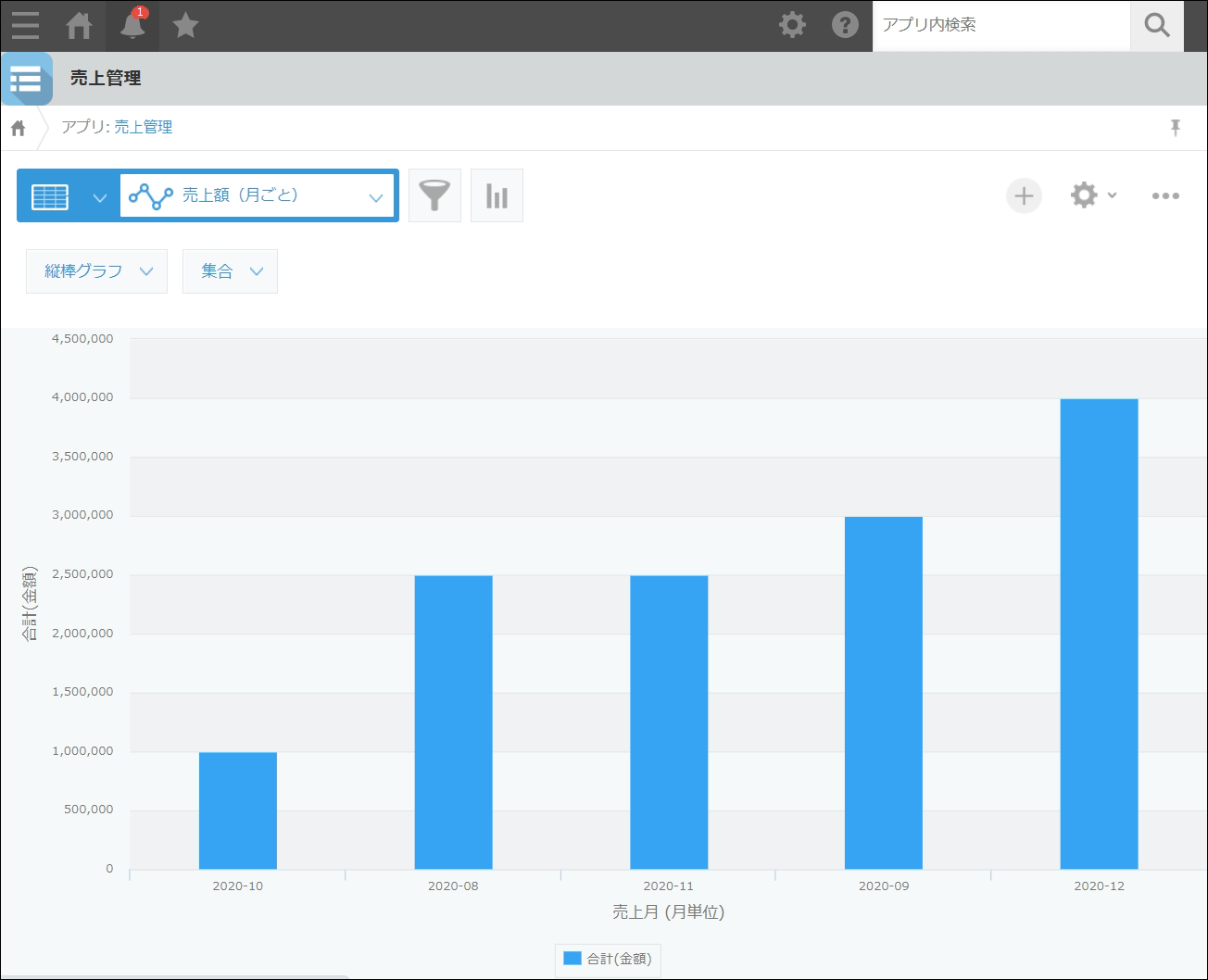Open the filter funnel settings
This screenshot has width=1208, height=980.
pos(434,195)
